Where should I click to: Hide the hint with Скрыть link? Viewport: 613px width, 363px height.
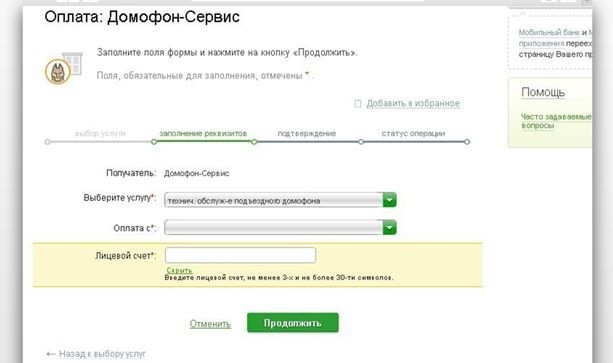179,270
